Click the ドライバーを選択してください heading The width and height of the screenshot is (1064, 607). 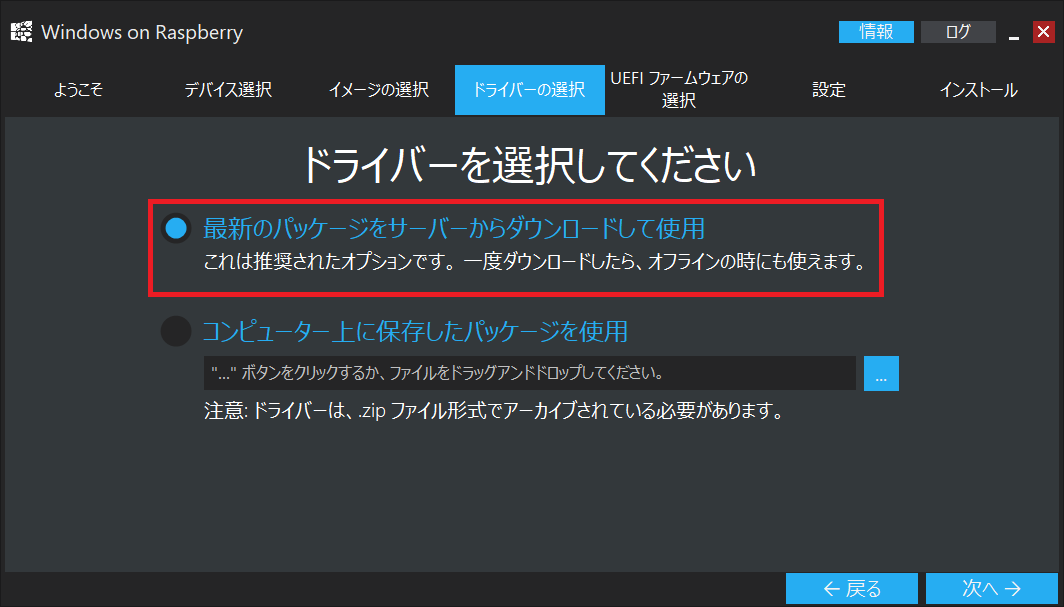[x=529, y=165]
